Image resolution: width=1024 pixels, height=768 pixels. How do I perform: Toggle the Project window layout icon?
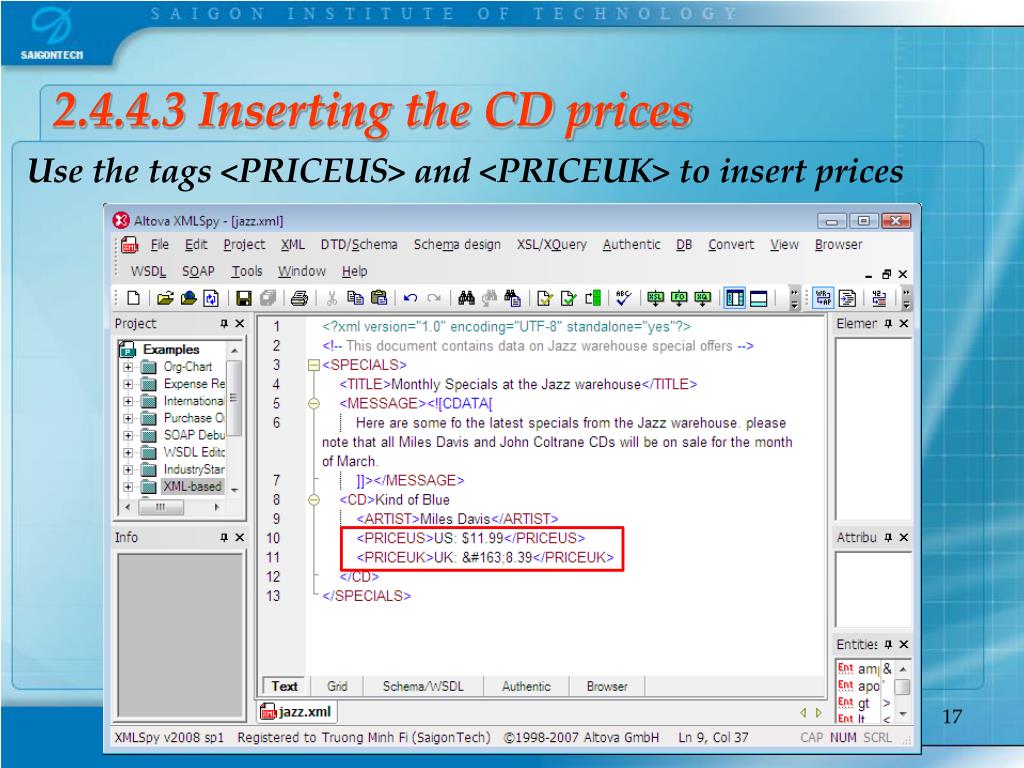pos(735,298)
